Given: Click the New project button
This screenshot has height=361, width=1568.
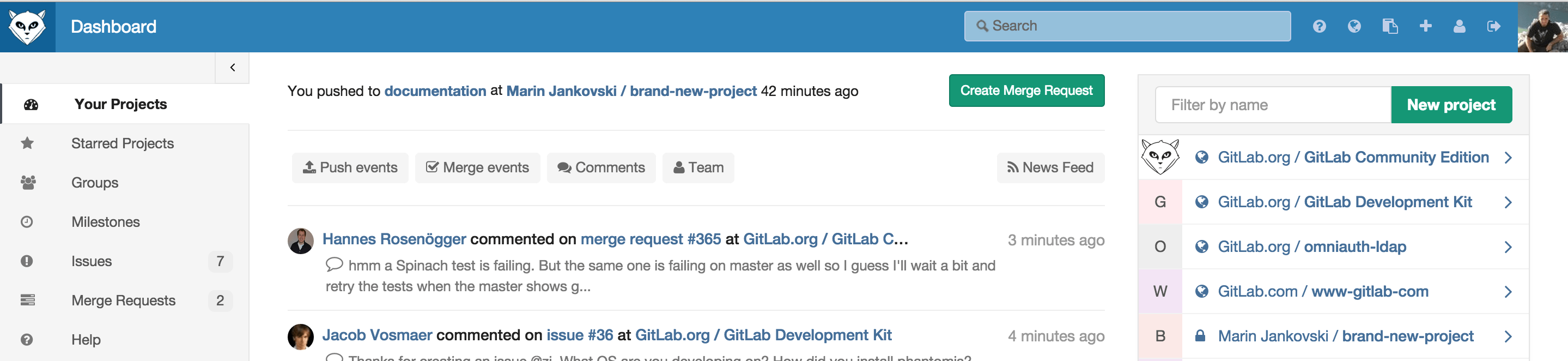Looking at the screenshot, I should point(1452,105).
